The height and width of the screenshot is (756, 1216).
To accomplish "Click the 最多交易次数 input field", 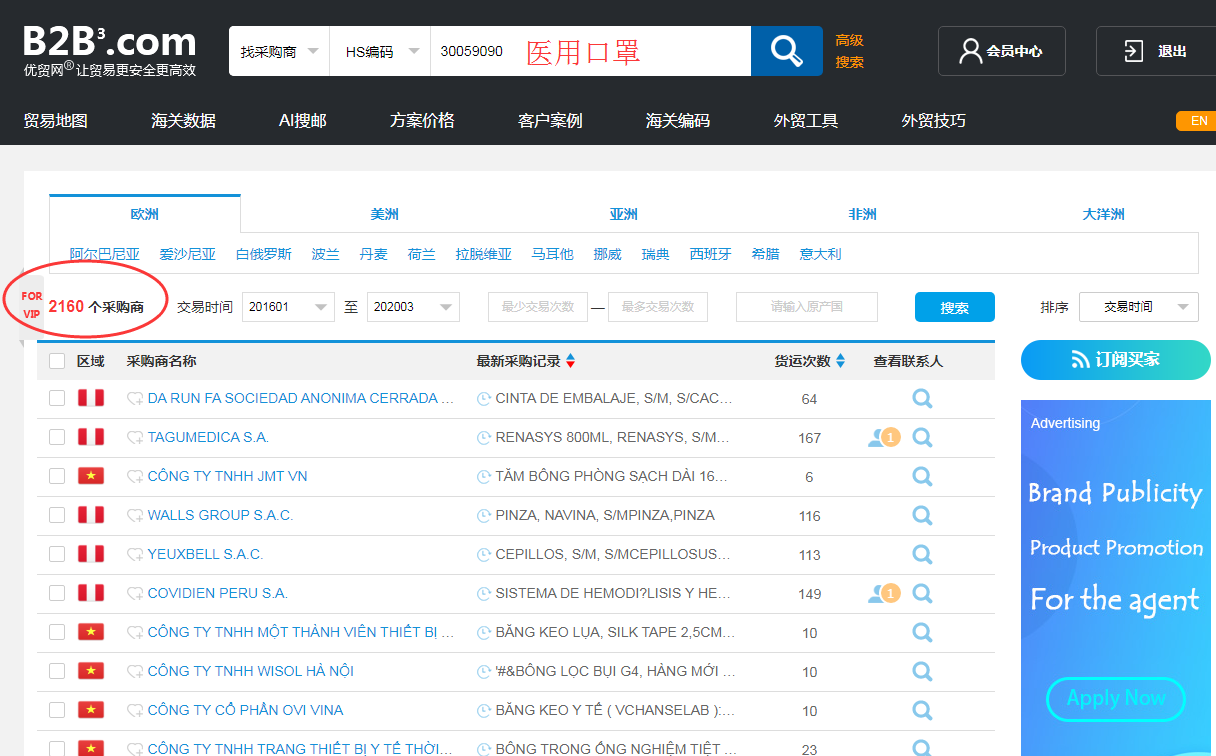I will coord(658,307).
